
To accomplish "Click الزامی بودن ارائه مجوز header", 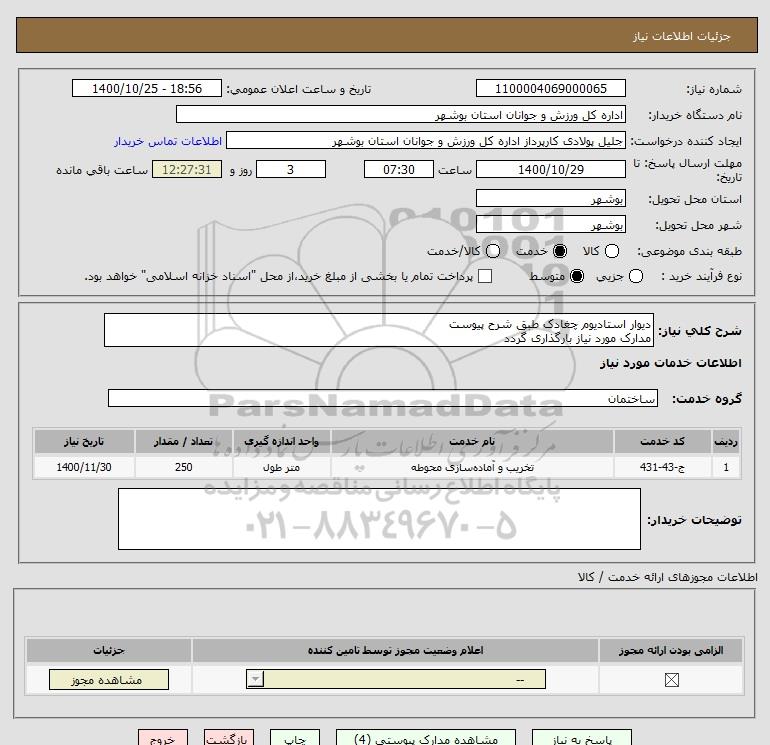I will pos(671,650).
